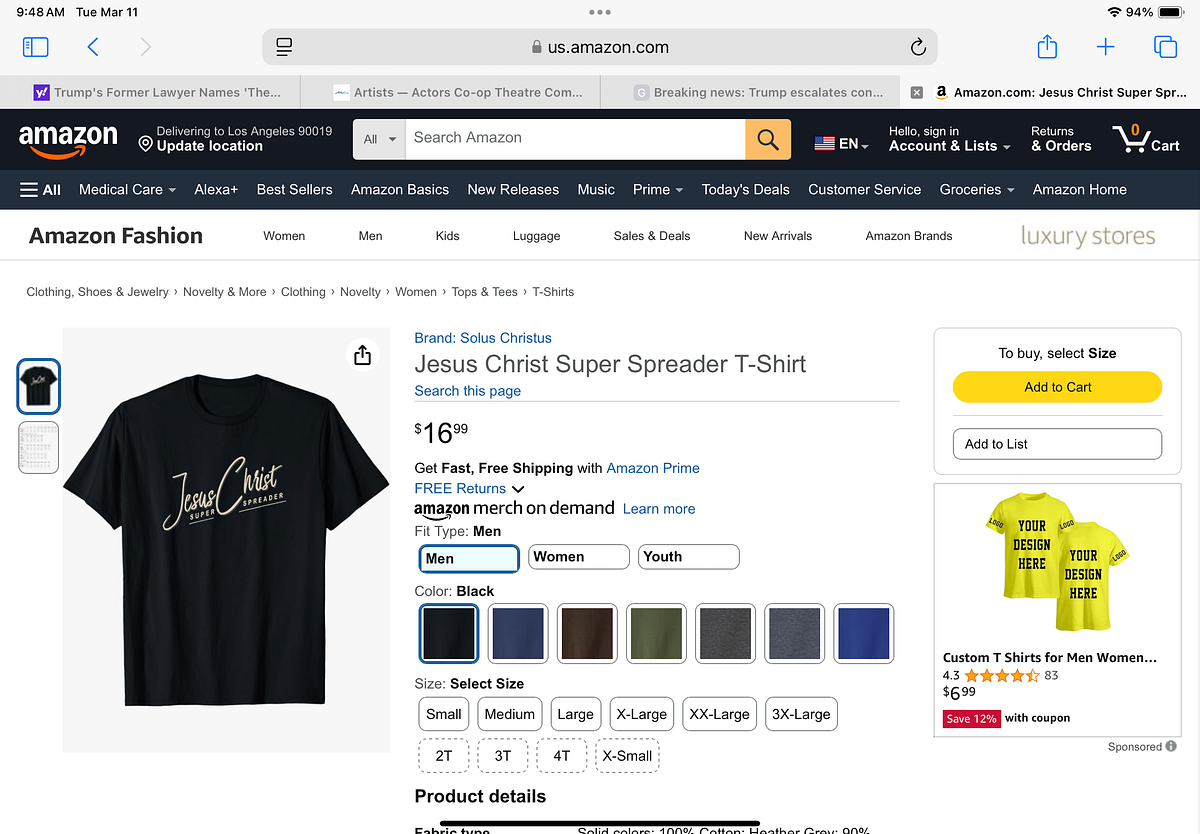Open Safari sidebar panel icon
1200x834 pixels.
click(35, 47)
